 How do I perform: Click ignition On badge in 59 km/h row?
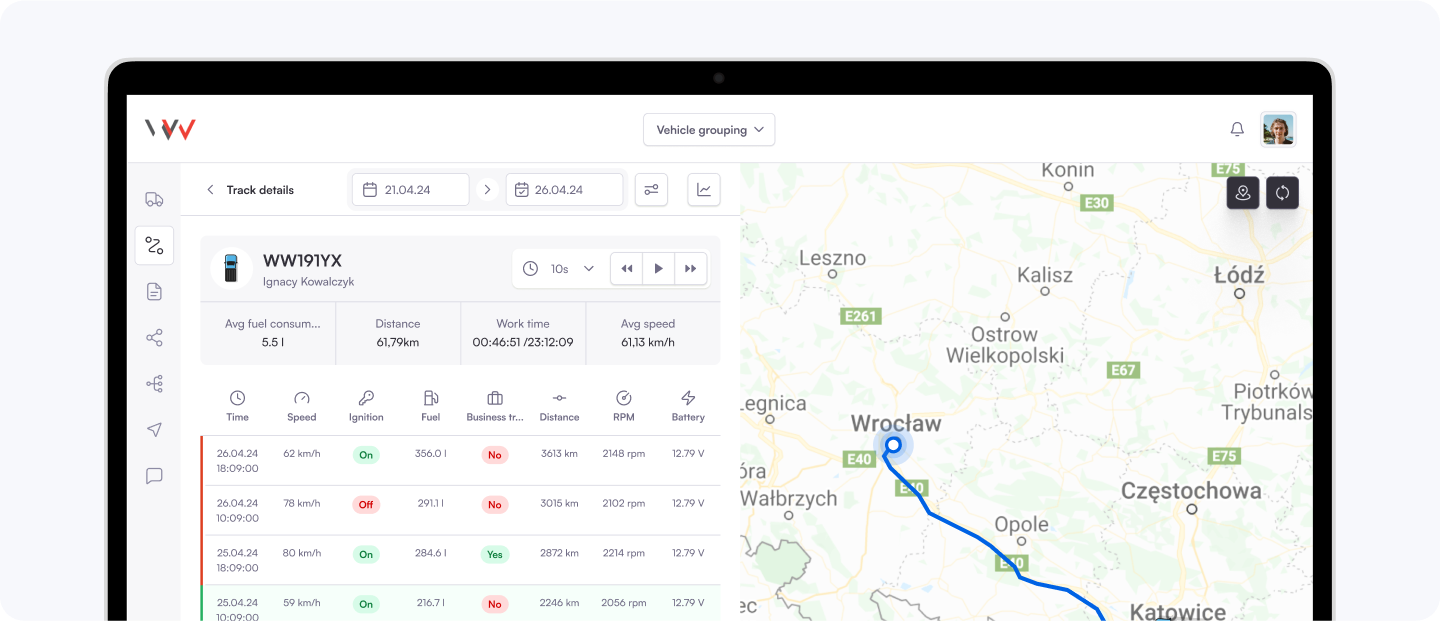(x=366, y=604)
